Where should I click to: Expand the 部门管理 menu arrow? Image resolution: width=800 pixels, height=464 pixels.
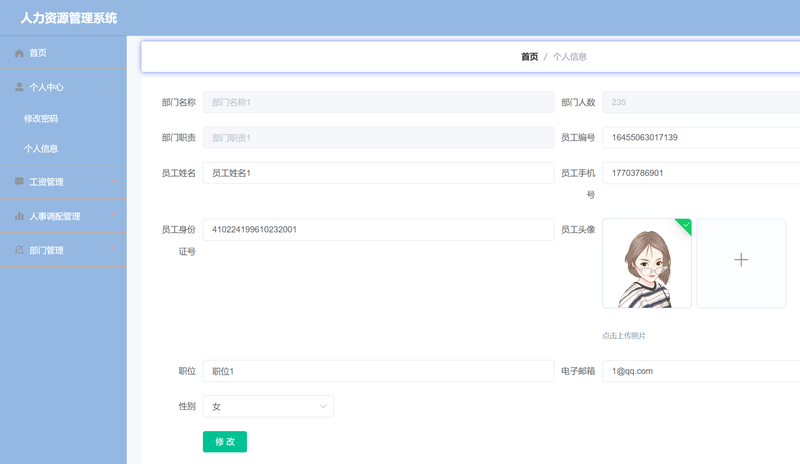tap(113, 250)
